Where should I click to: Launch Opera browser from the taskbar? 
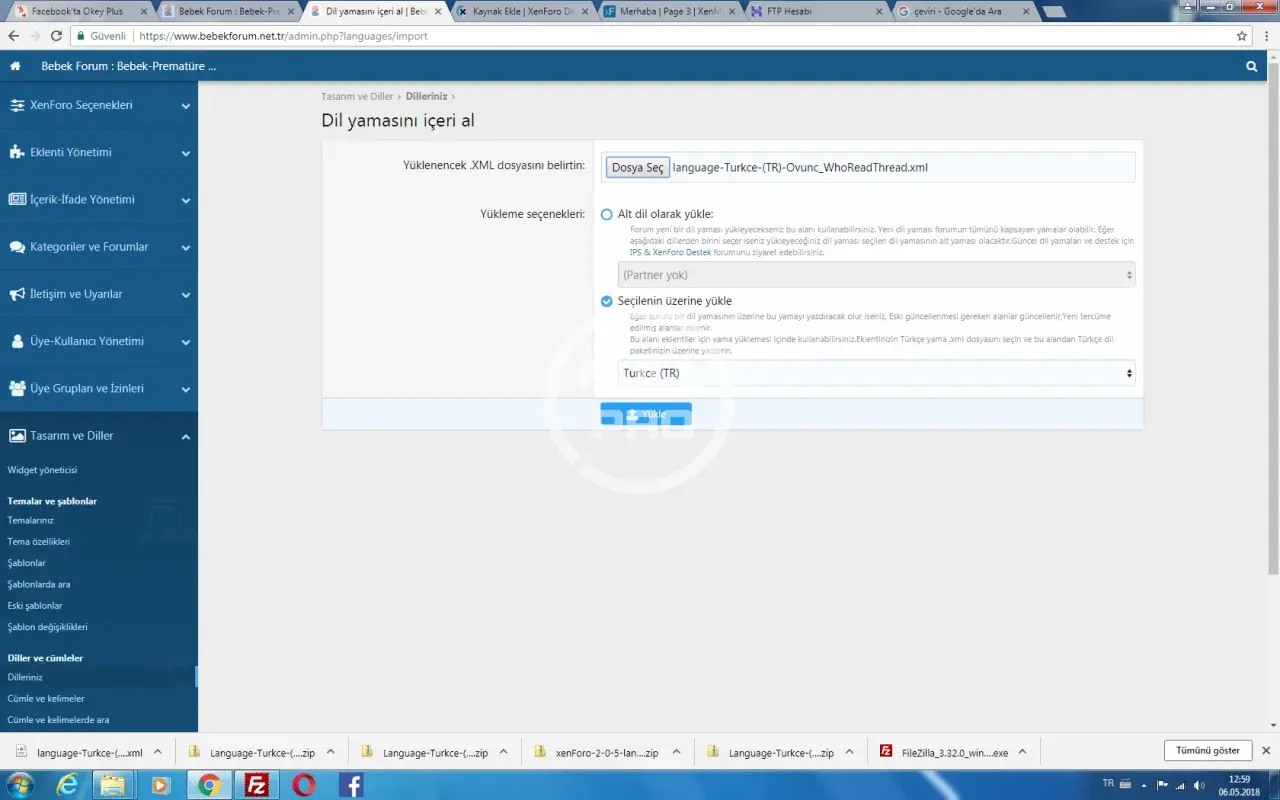304,785
